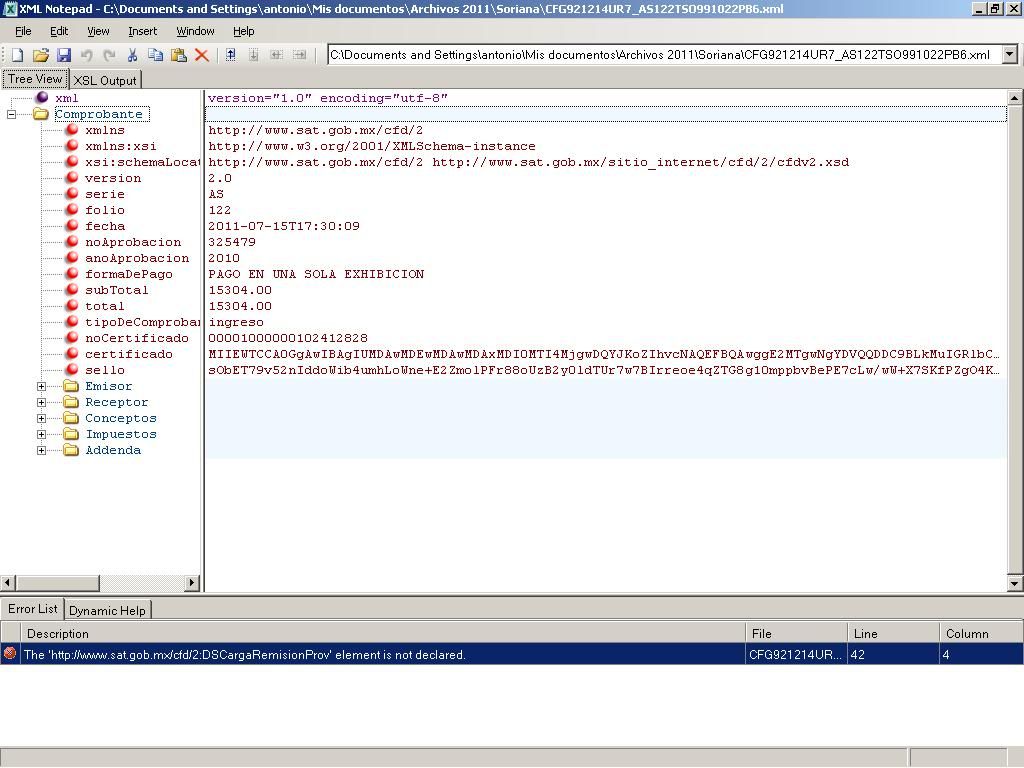Image resolution: width=1024 pixels, height=768 pixels.
Task: Click the Paste toolbar icon
Action: (x=178, y=55)
